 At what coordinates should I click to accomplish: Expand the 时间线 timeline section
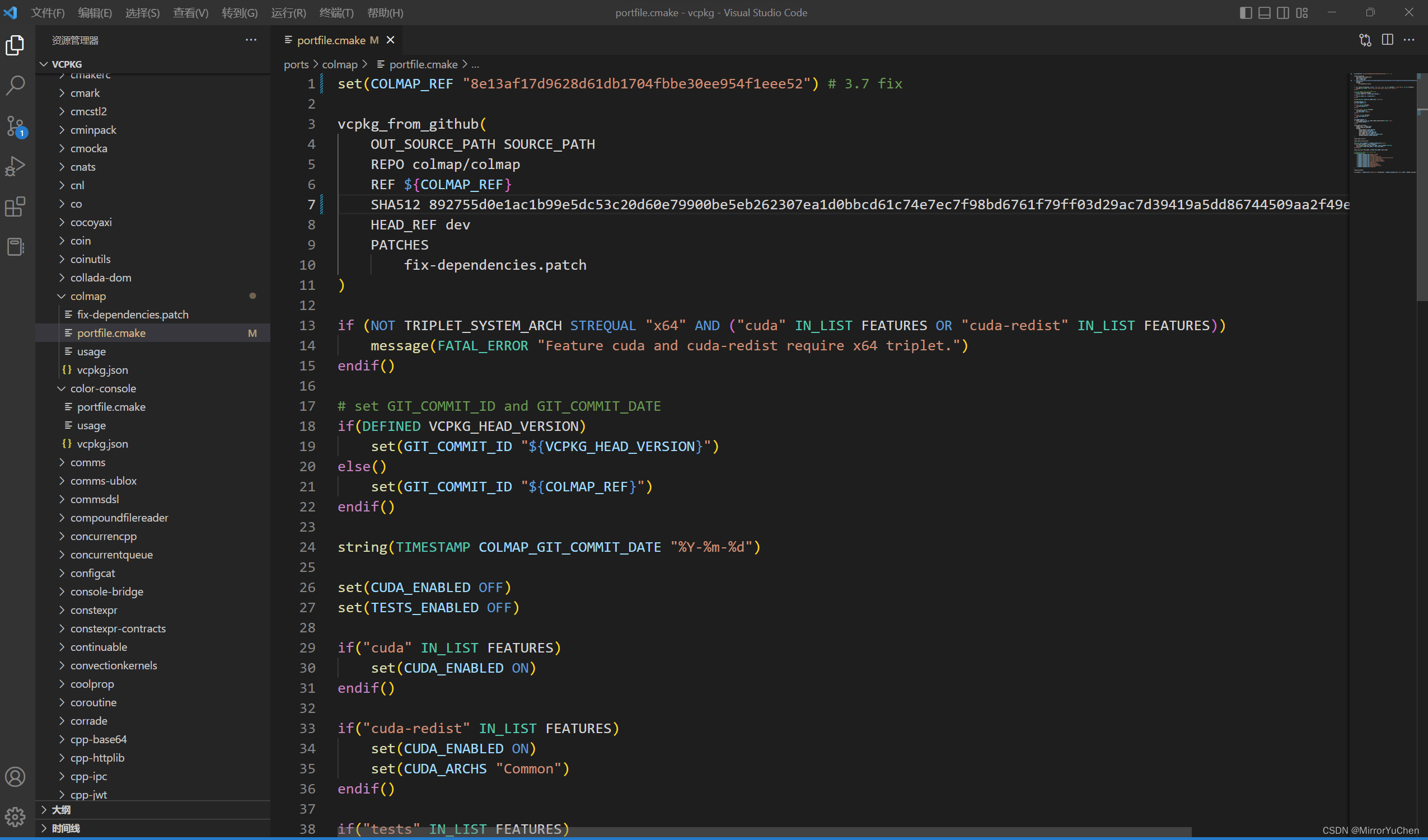pos(65,828)
